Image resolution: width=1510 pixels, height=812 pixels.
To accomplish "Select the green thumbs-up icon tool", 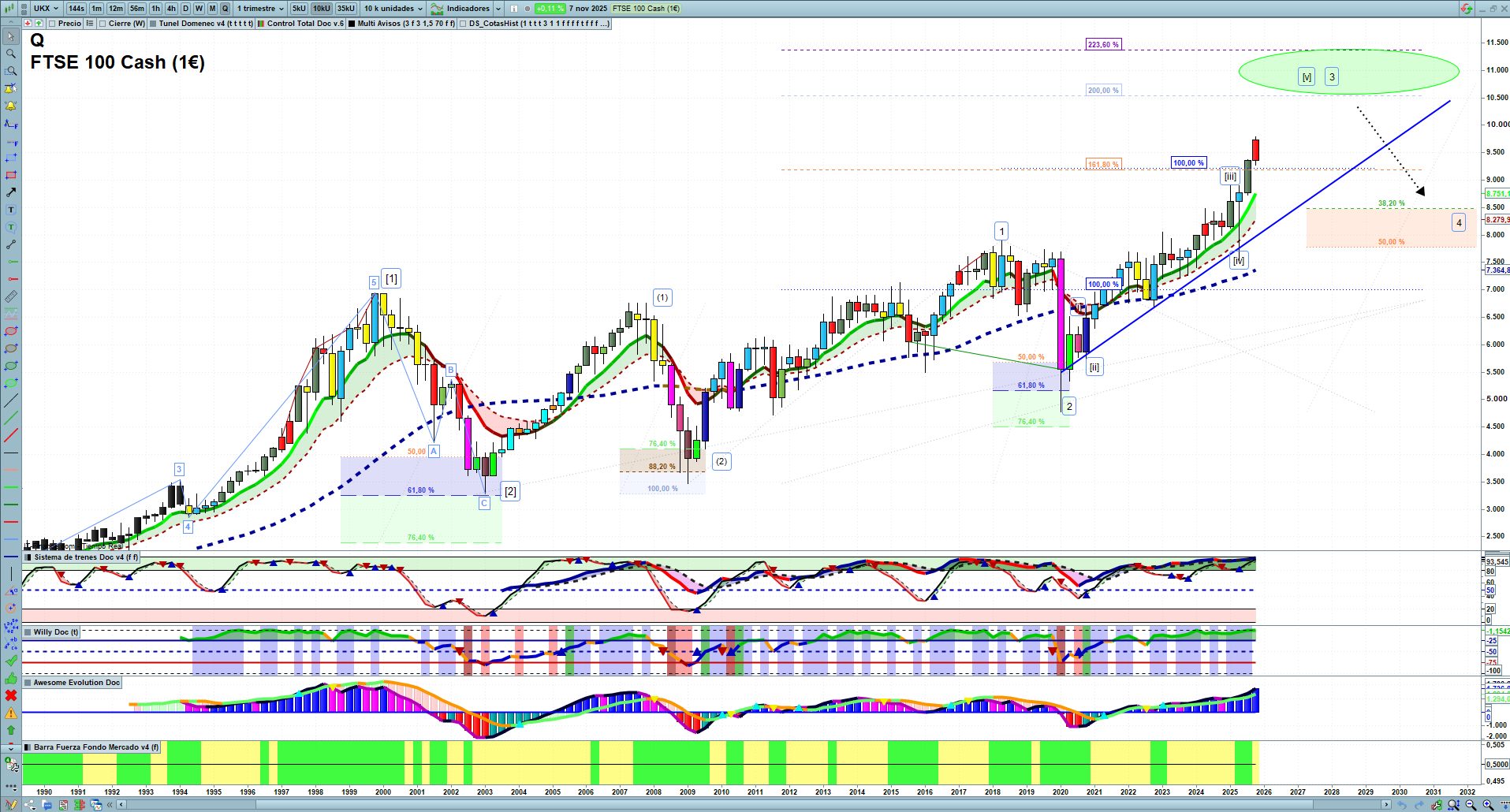I will click(x=11, y=678).
